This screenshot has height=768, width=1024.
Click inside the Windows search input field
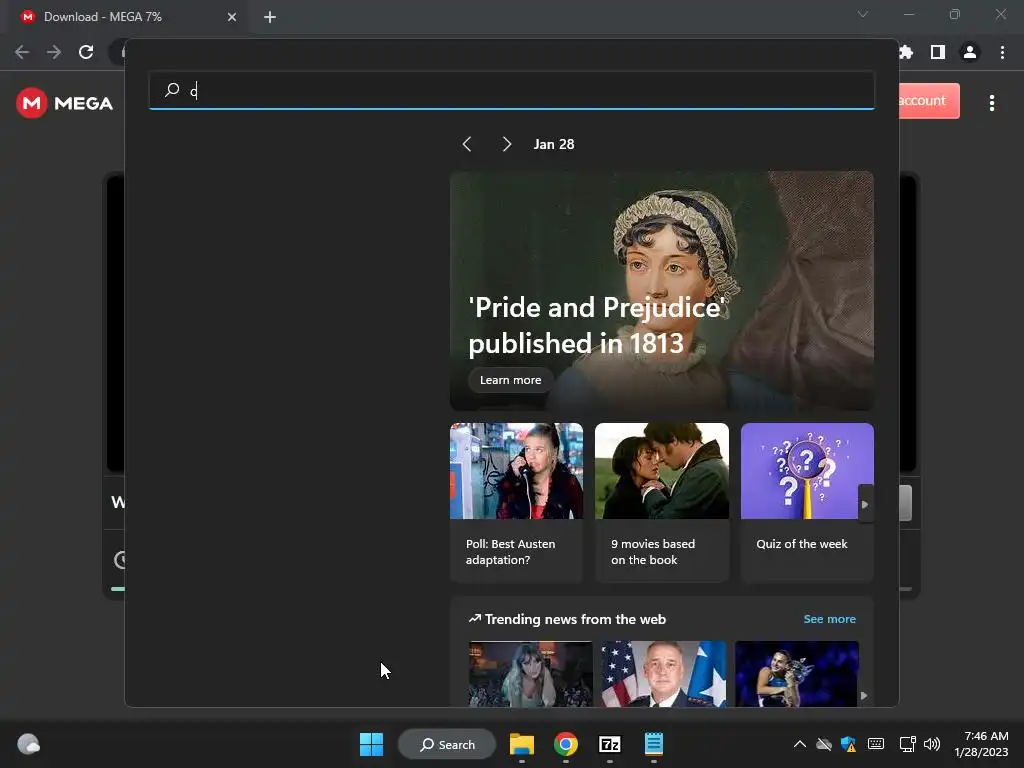pyautogui.click(x=511, y=90)
